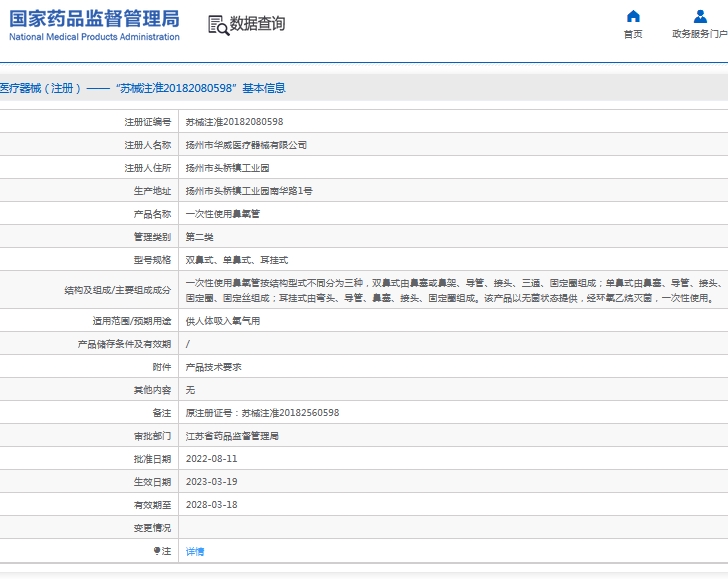Screen dimensions: 728x579
Task: Click the 变更情况 row label
Action: 152,528
